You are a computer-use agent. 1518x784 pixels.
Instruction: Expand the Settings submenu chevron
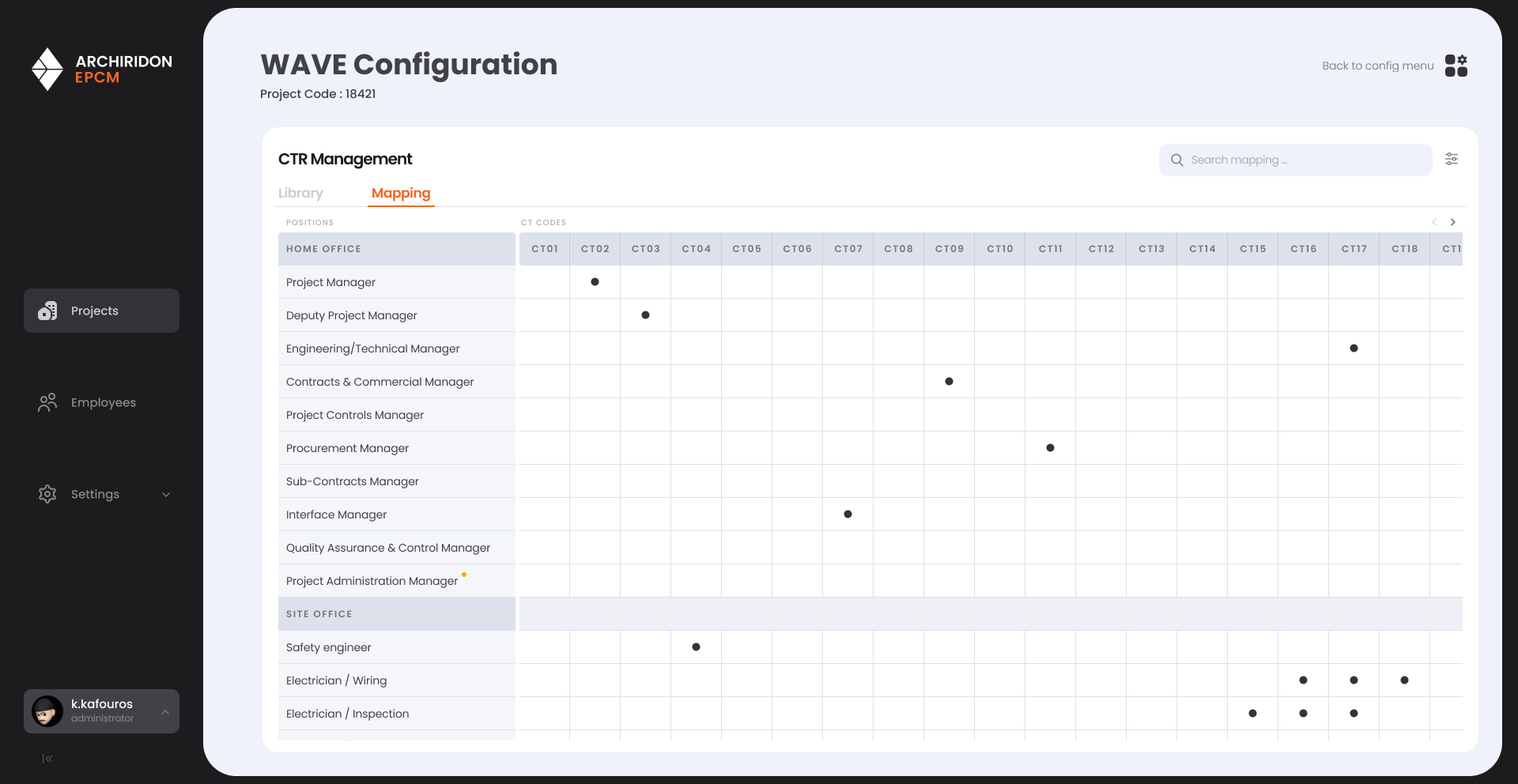click(x=166, y=495)
